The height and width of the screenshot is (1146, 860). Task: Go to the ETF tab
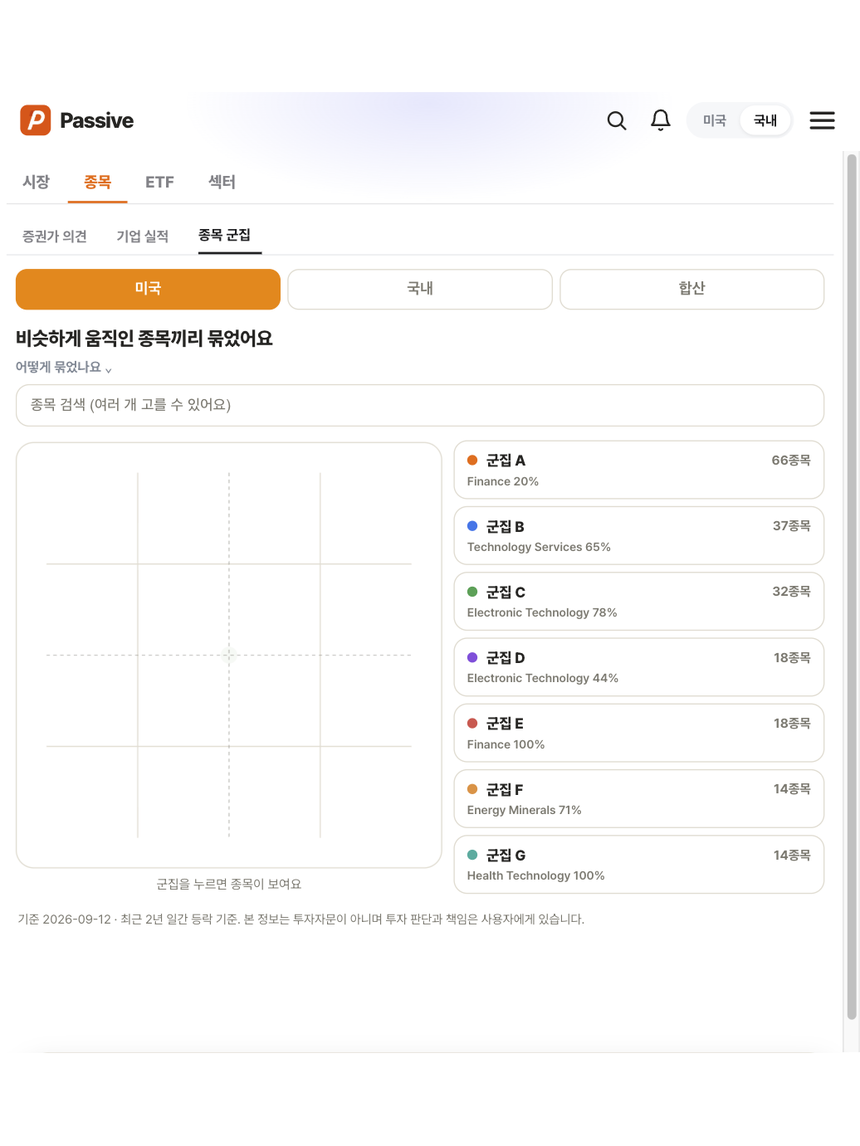(x=159, y=182)
